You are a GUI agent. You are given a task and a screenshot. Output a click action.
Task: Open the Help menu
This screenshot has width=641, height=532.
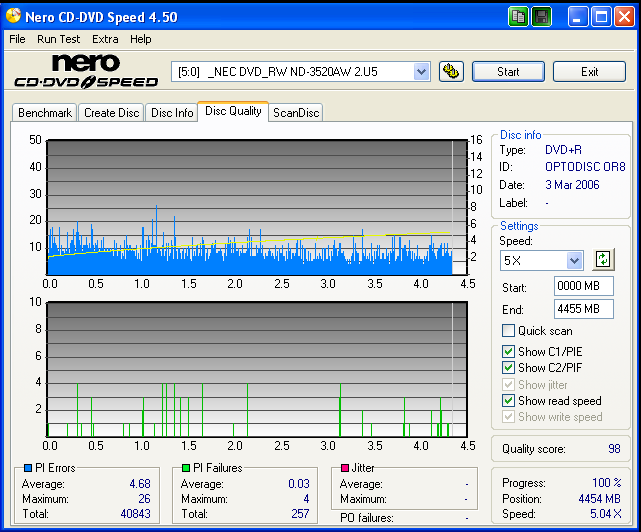(141, 39)
